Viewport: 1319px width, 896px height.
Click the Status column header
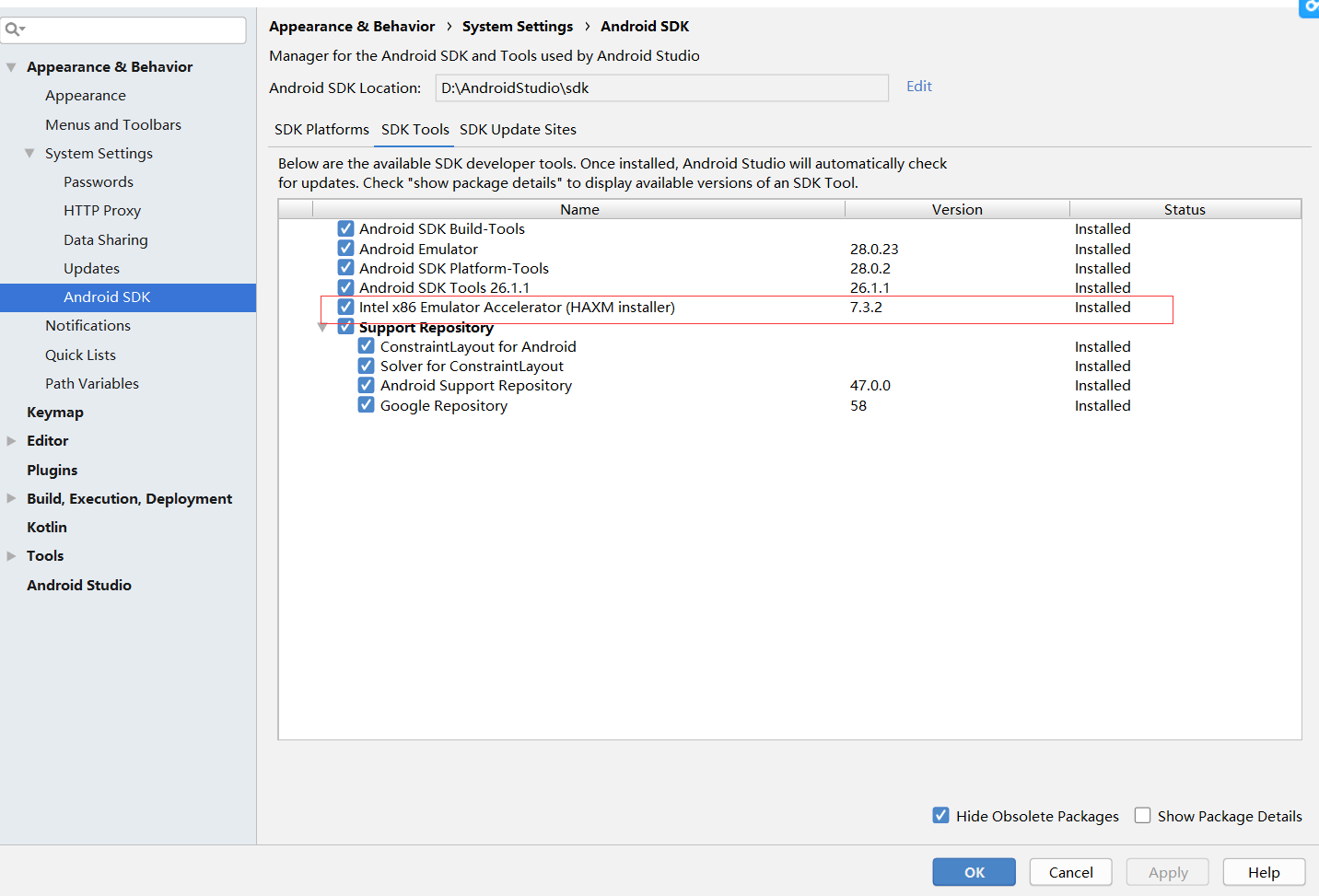point(1185,210)
